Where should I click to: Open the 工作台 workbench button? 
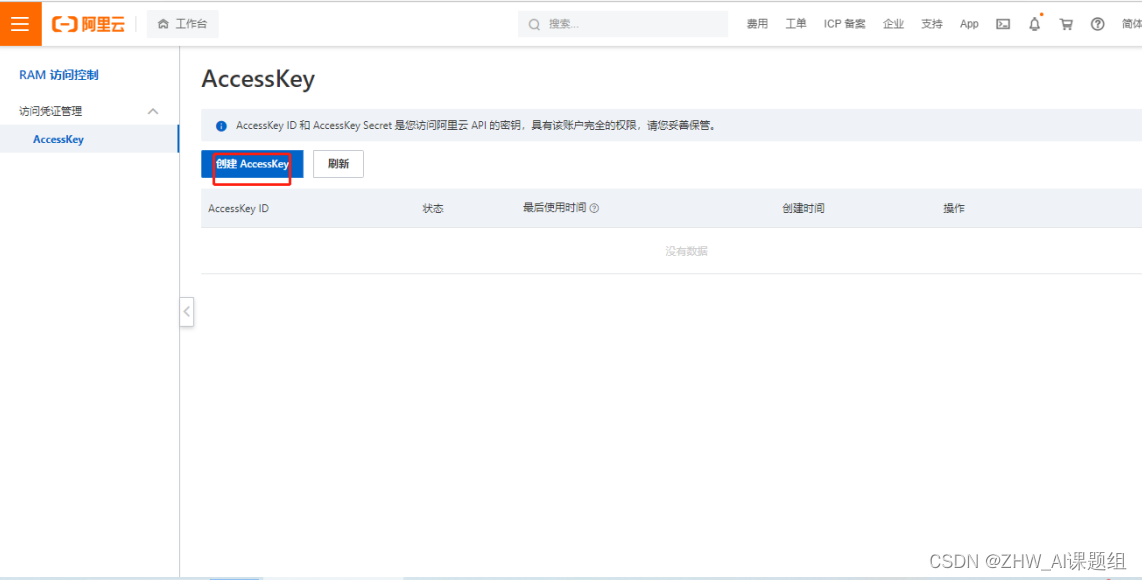pyautogui.click(x=183, y=24)
